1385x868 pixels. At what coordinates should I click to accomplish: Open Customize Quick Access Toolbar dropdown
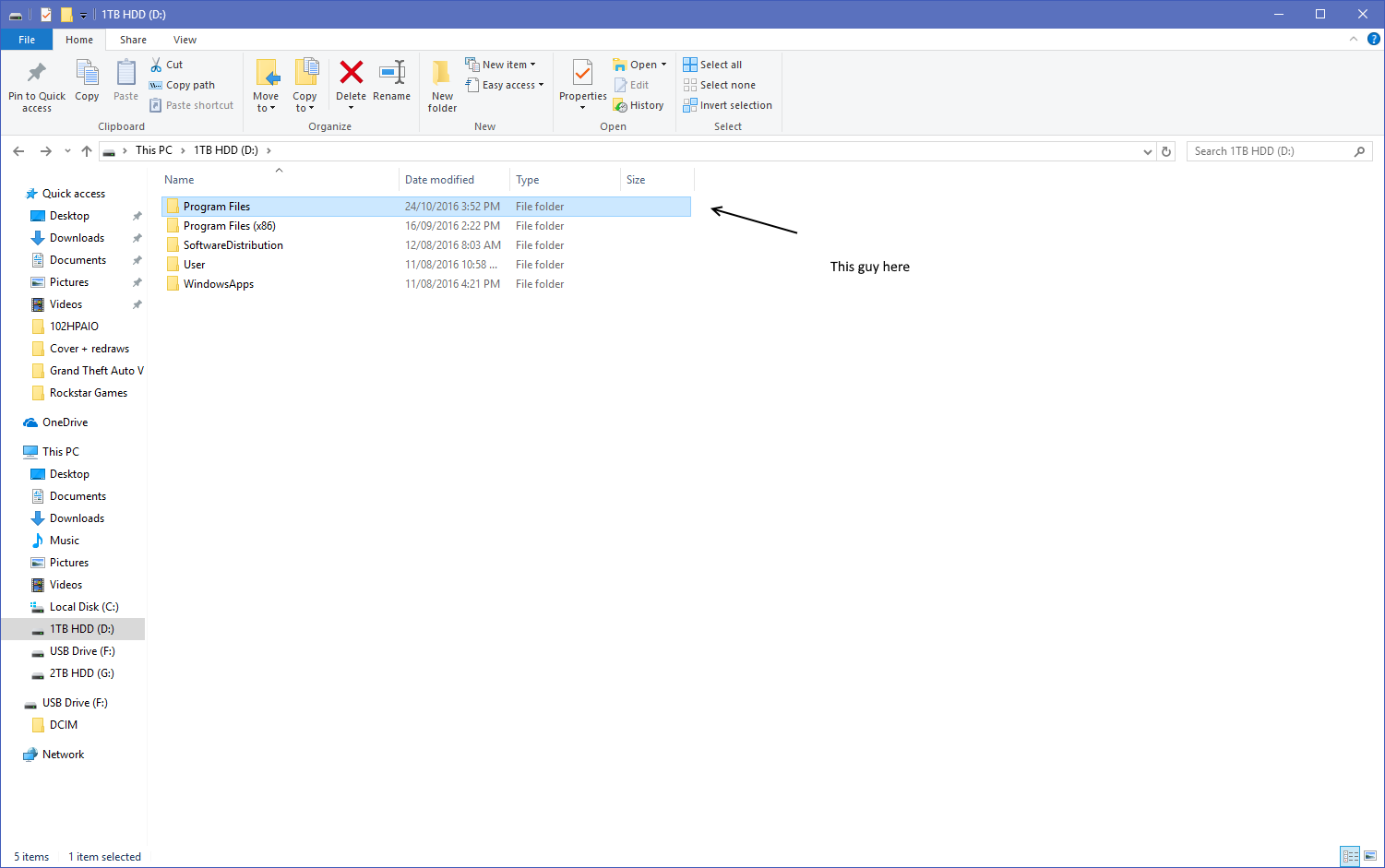[83, 15]
